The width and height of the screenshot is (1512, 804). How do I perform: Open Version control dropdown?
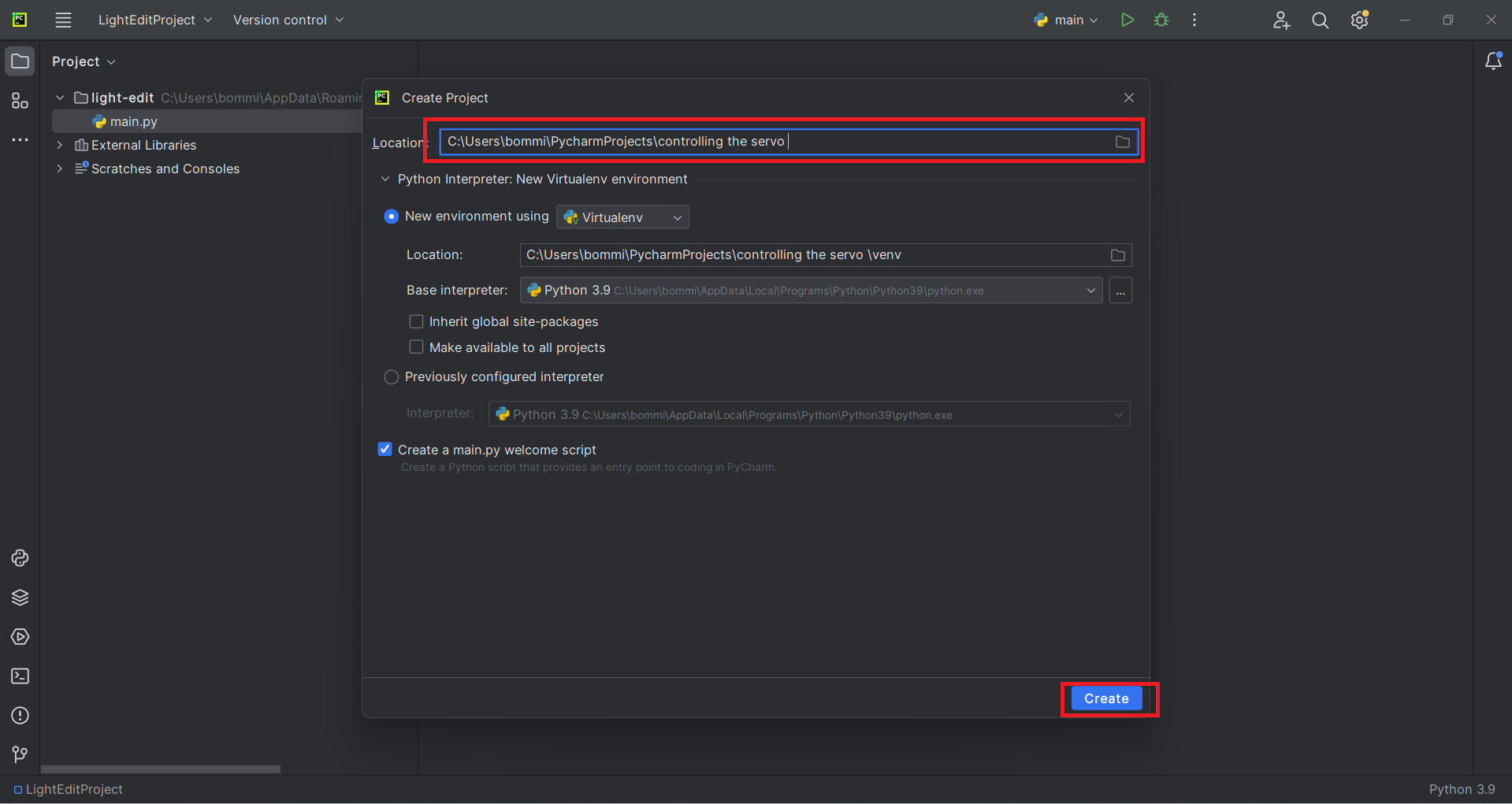[288, 20]
